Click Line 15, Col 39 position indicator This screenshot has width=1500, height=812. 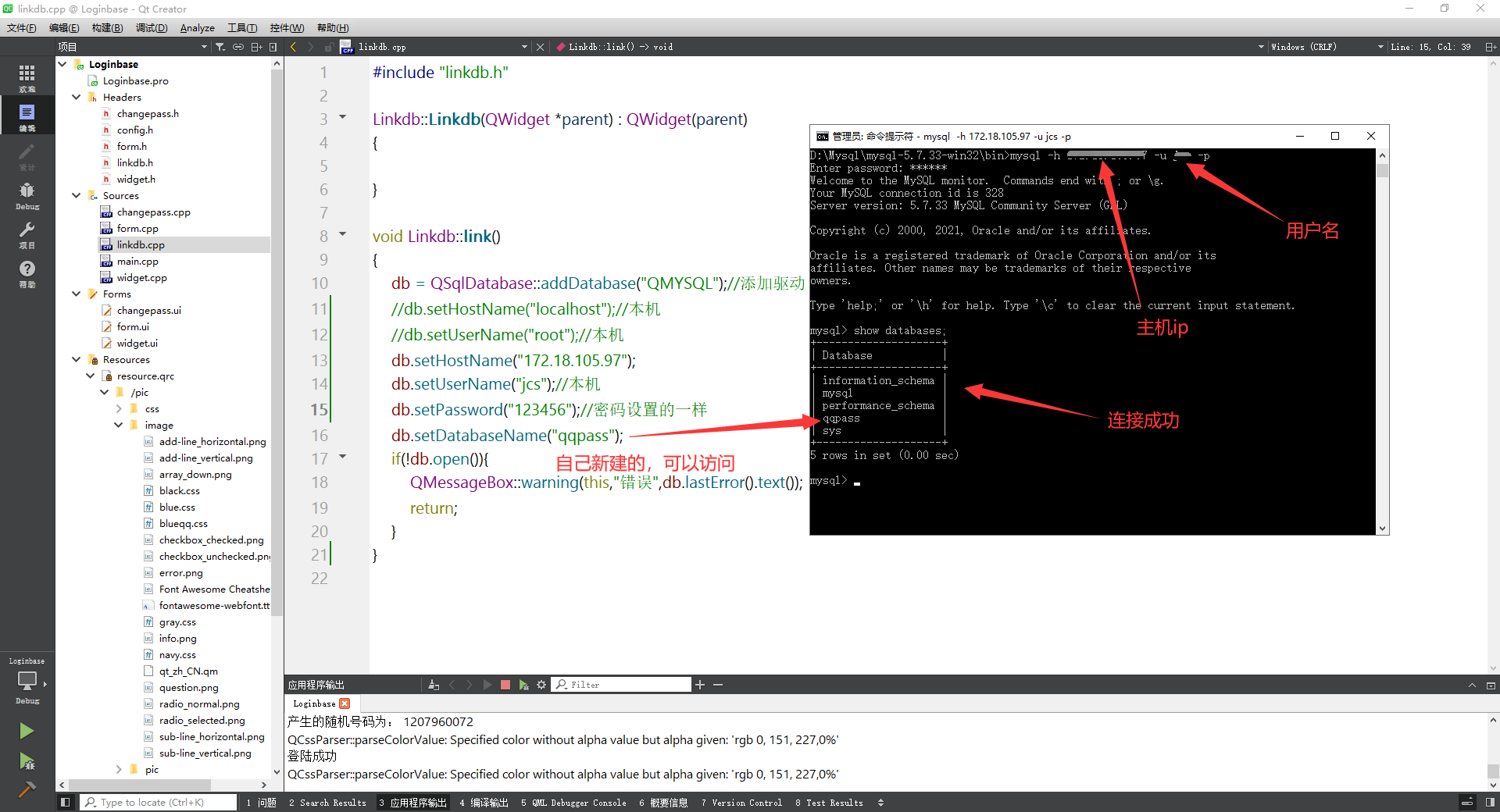click(1430, 47)
